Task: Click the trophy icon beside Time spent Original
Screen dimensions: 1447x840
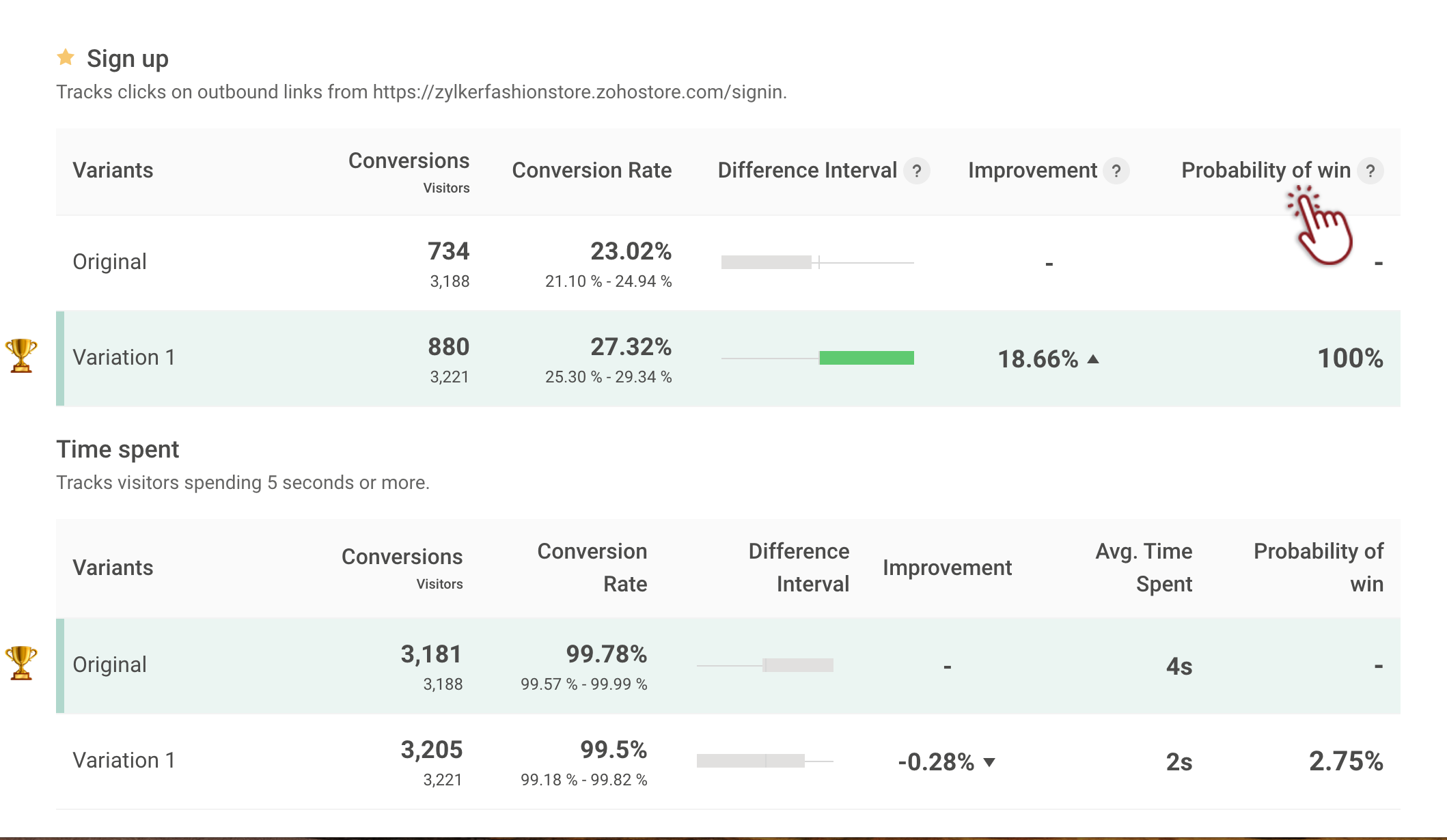Action: tap(21, 663)
